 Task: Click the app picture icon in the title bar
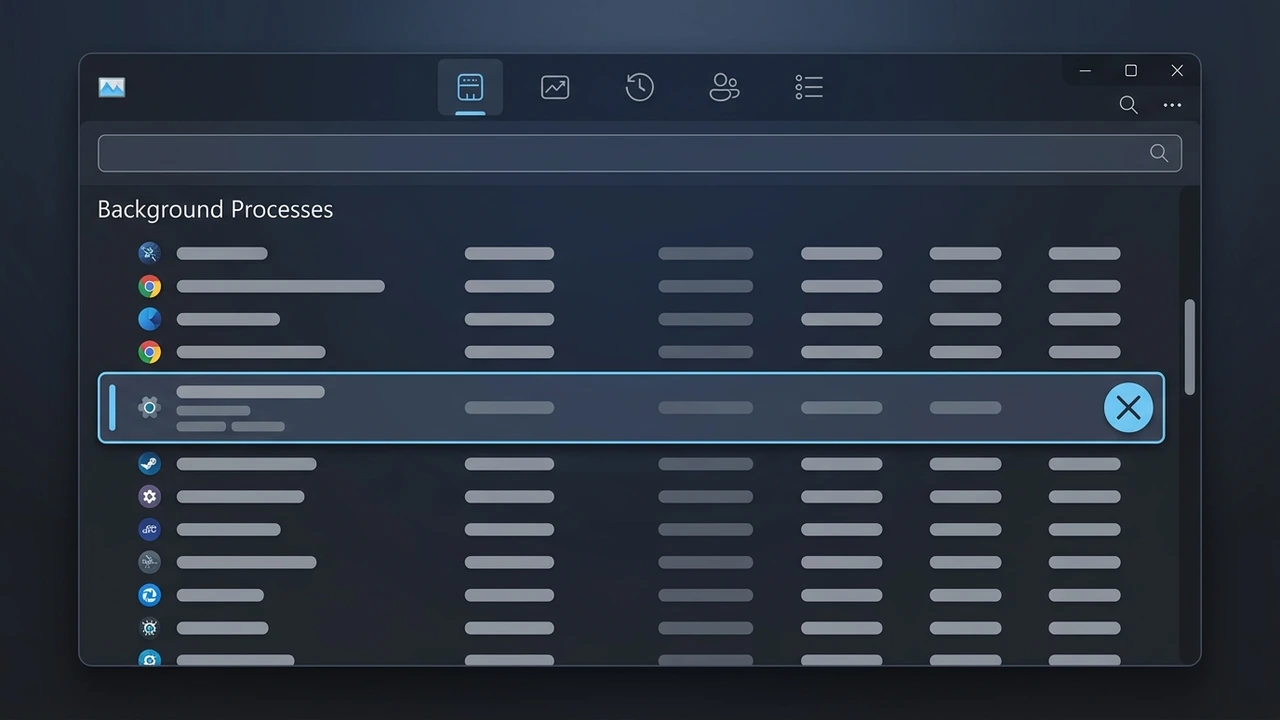[x=112, y=87]
